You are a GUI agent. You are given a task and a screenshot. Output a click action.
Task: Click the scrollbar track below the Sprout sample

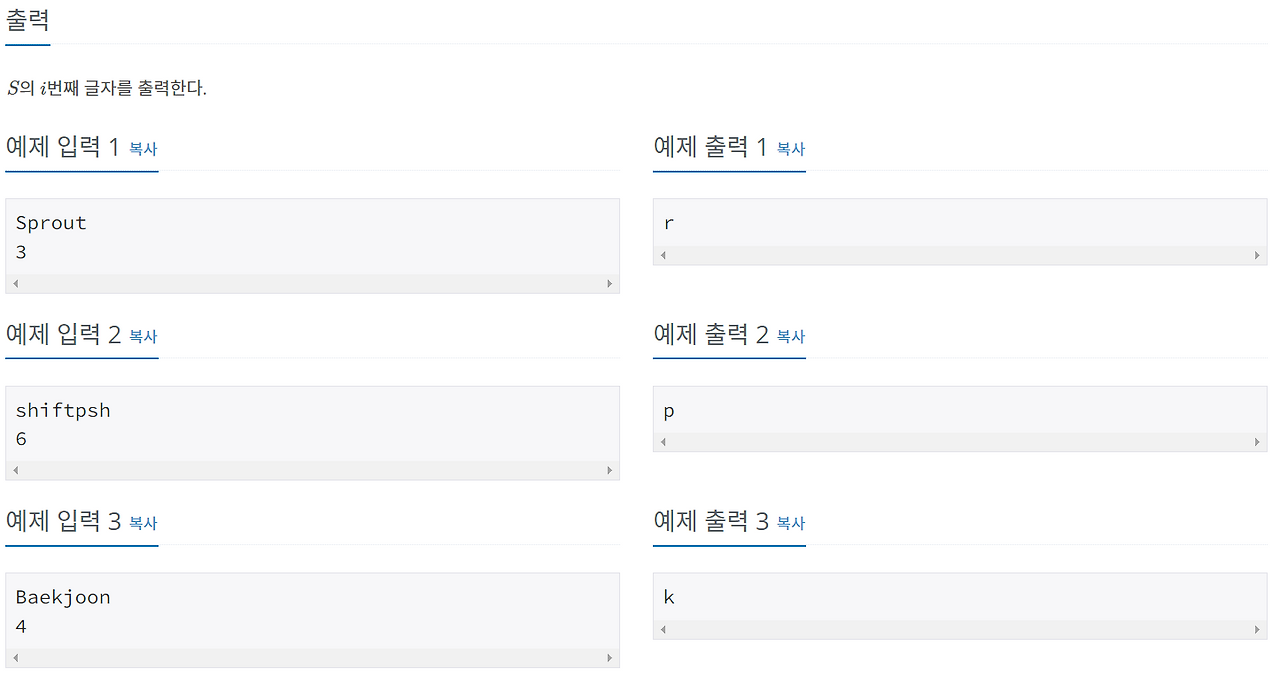point(312,284)
